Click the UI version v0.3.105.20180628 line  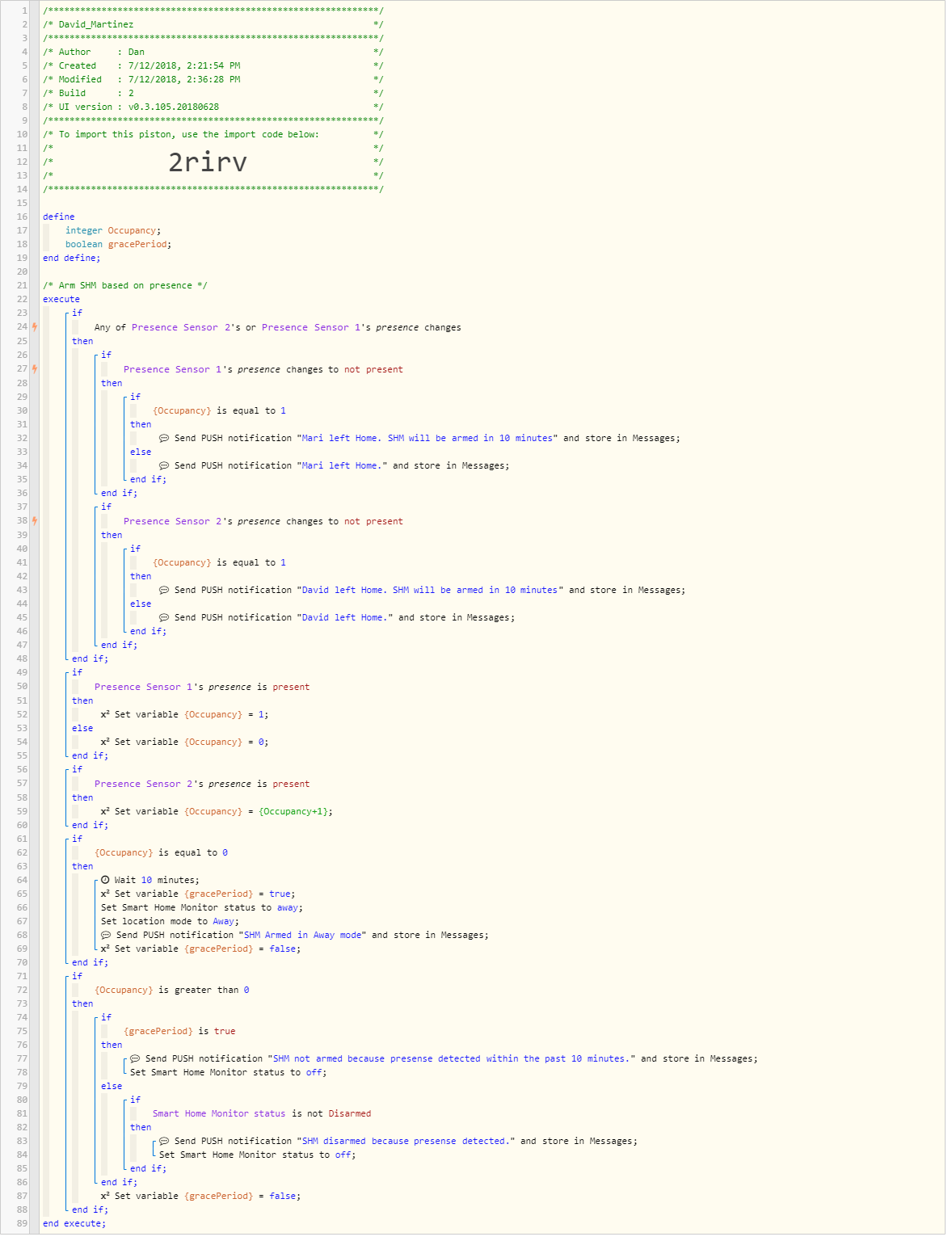(131, 107)
